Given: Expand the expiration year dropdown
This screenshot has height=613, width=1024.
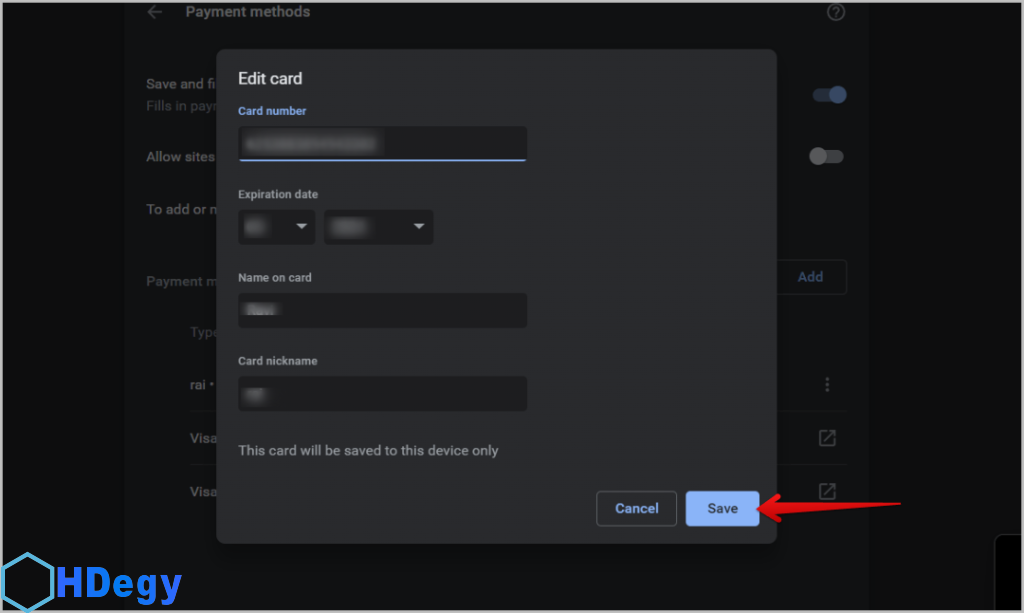Looking at the screenshot, I should (x=378, y=227).
